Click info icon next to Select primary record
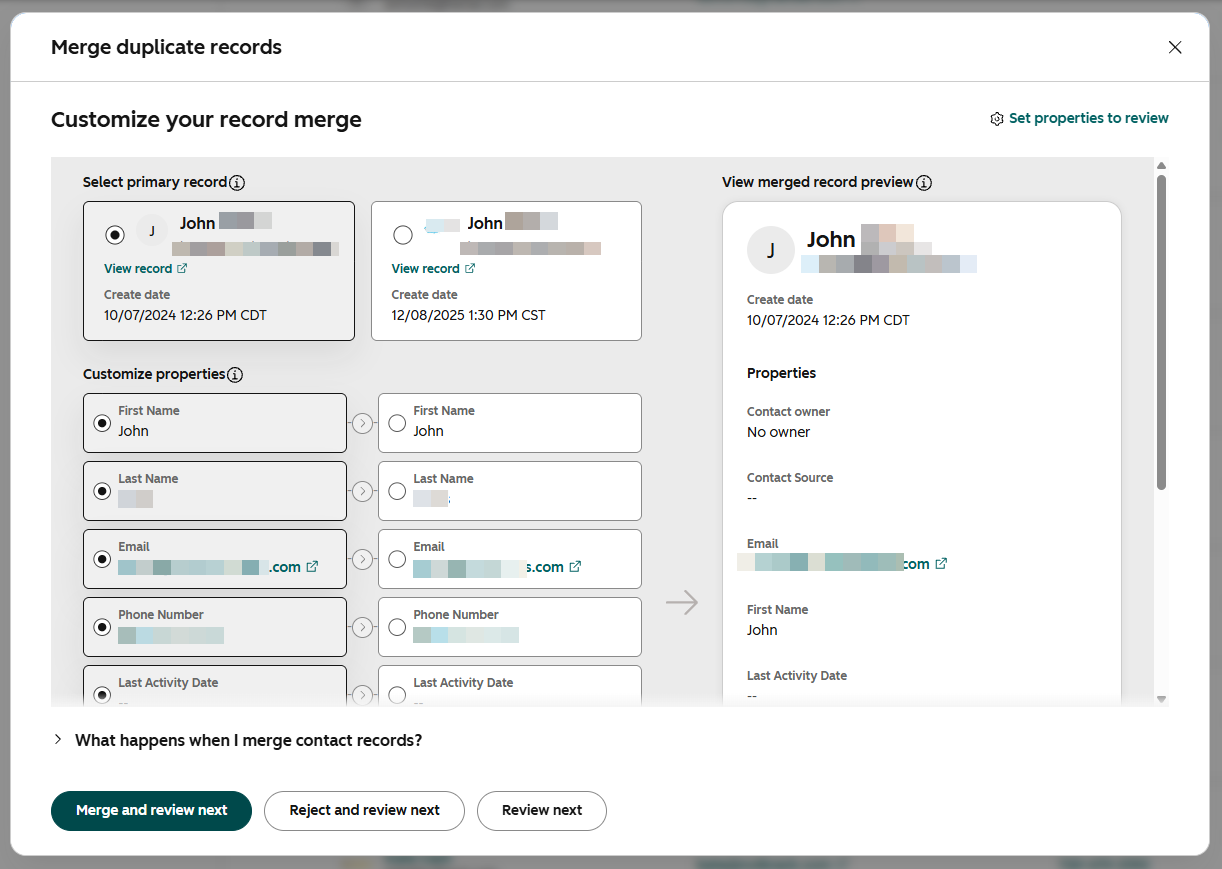The image size is (1222, 869). point(237,183)
